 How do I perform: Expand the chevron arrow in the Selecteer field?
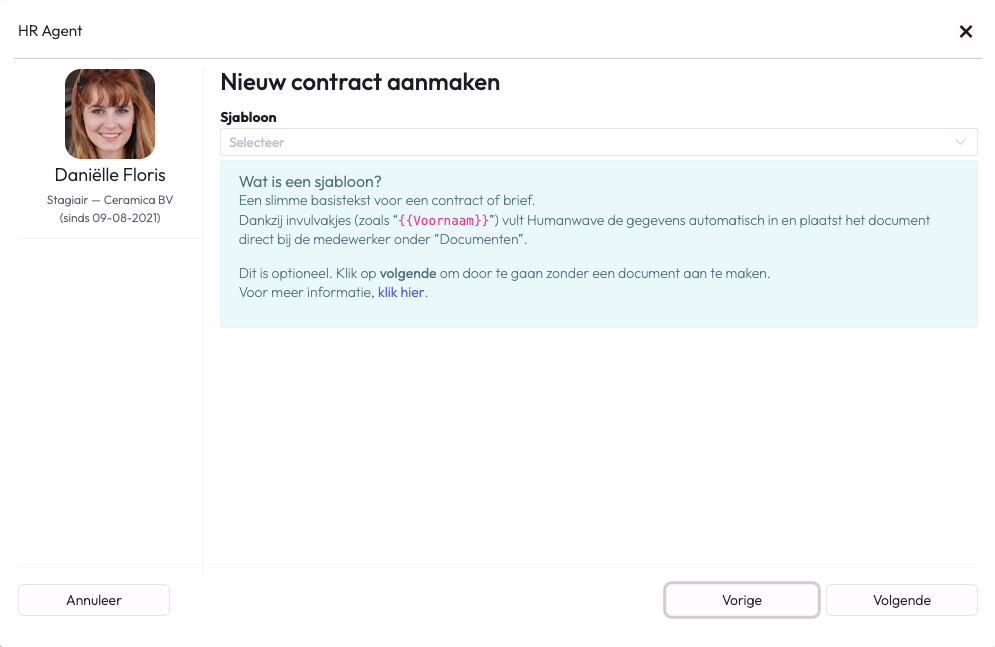(x=960, y=142)
